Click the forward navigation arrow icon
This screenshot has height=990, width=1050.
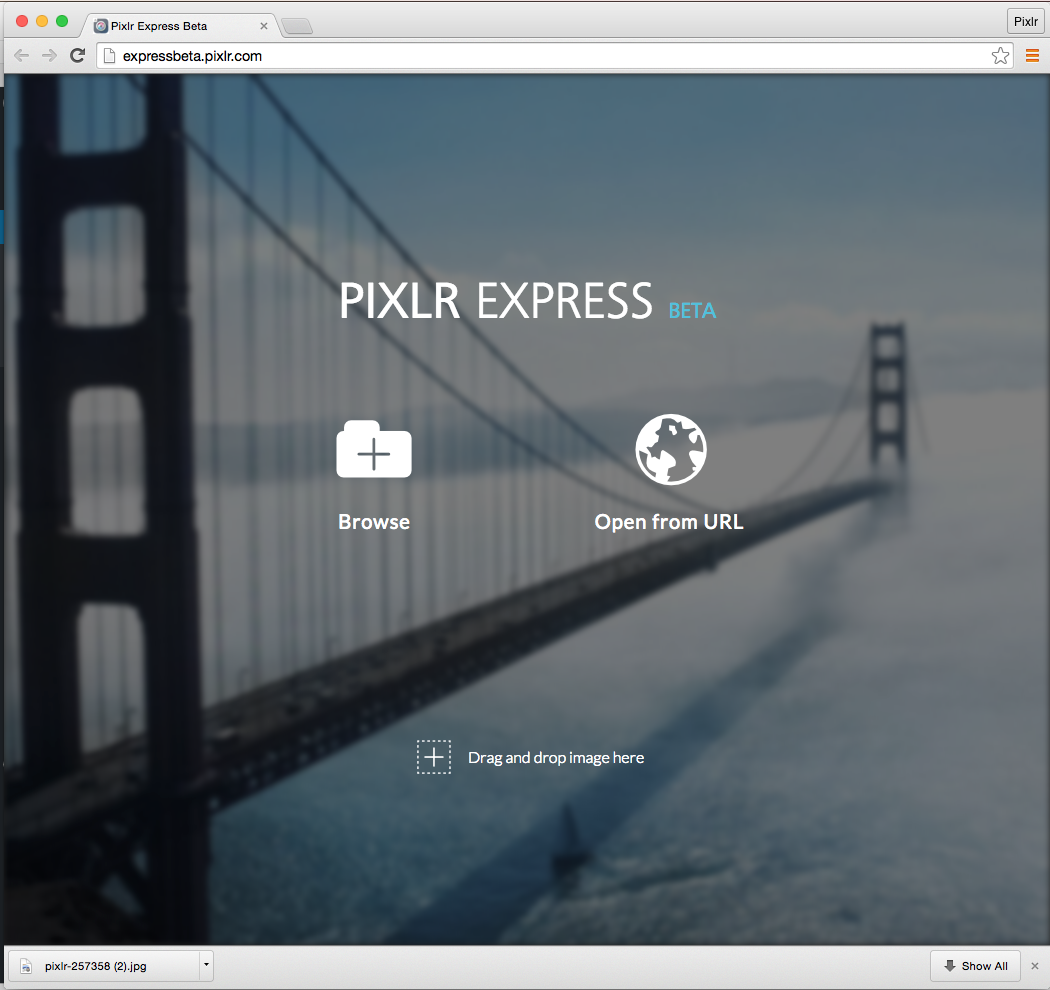[x=49, y=56]
